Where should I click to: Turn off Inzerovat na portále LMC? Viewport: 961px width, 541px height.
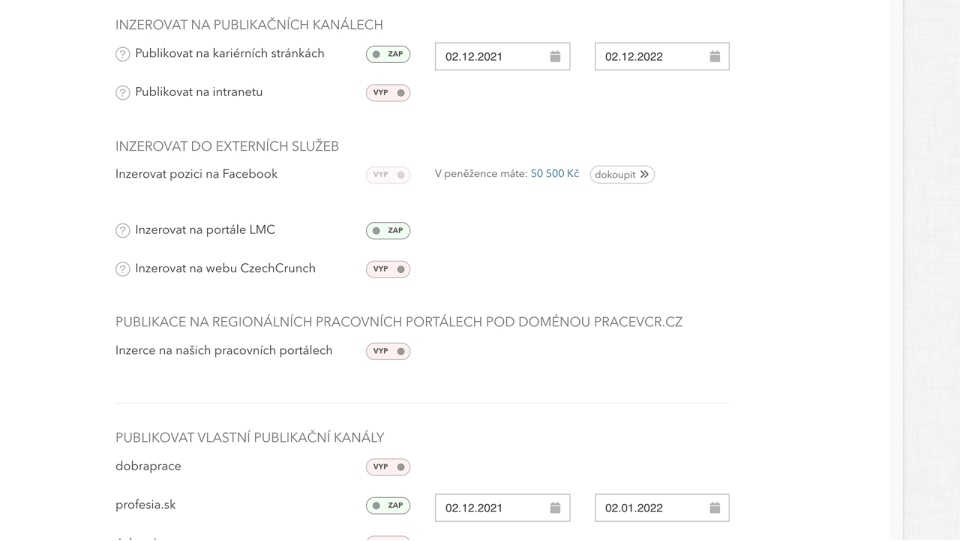coord(388,231)
